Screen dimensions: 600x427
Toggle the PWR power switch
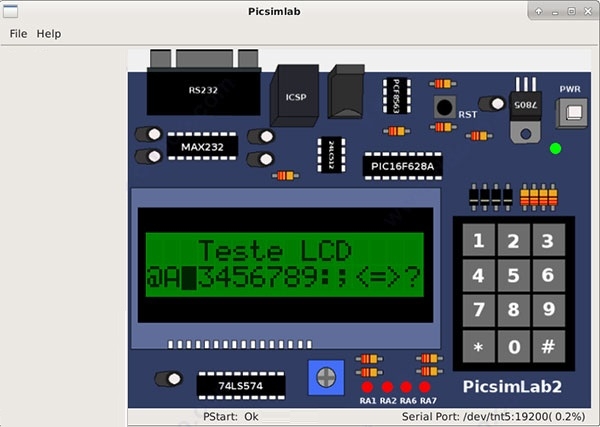click(572, 113)
